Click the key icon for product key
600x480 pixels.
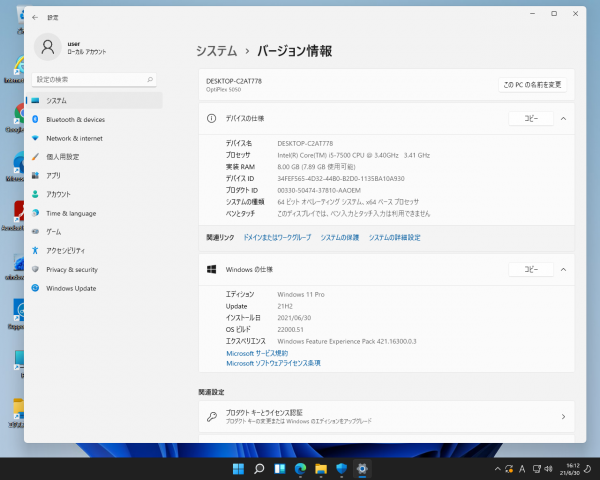coord(212,416)
